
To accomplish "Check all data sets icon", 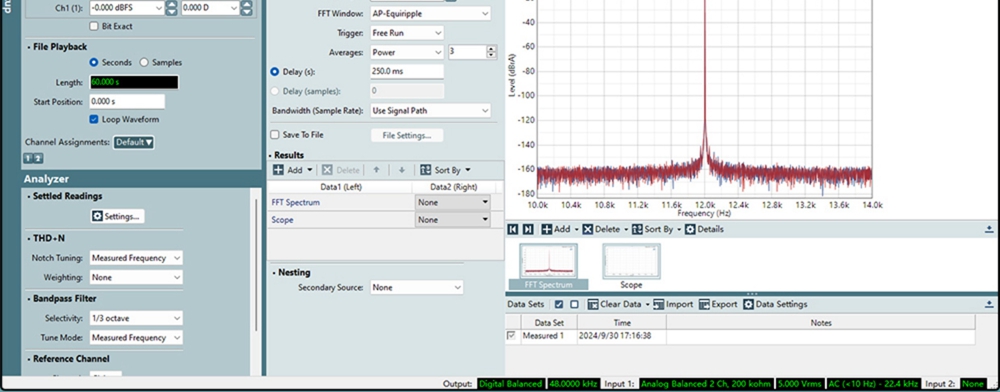I will (559, 304).
